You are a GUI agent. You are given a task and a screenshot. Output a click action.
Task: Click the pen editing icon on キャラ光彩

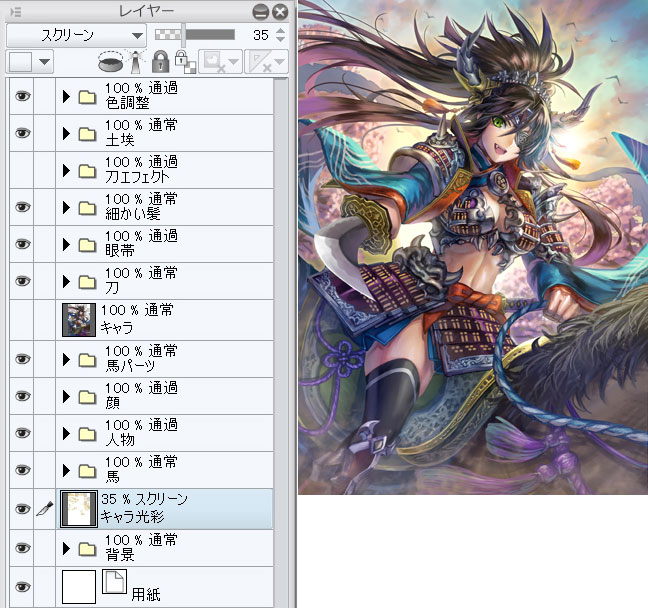[45, 509]
